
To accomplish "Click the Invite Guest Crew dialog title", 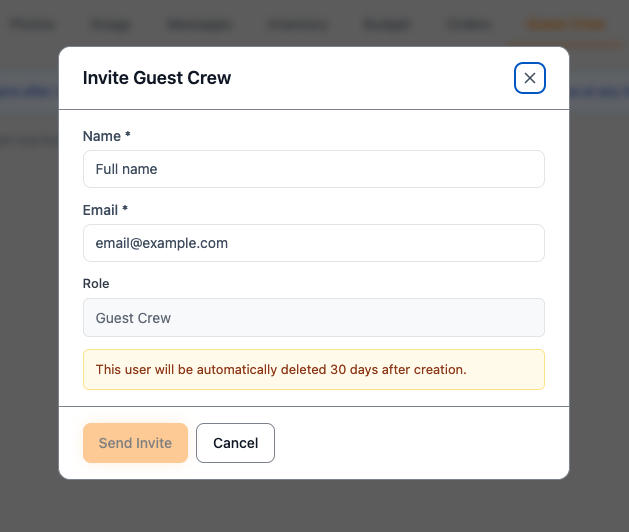I will (157, 78).
